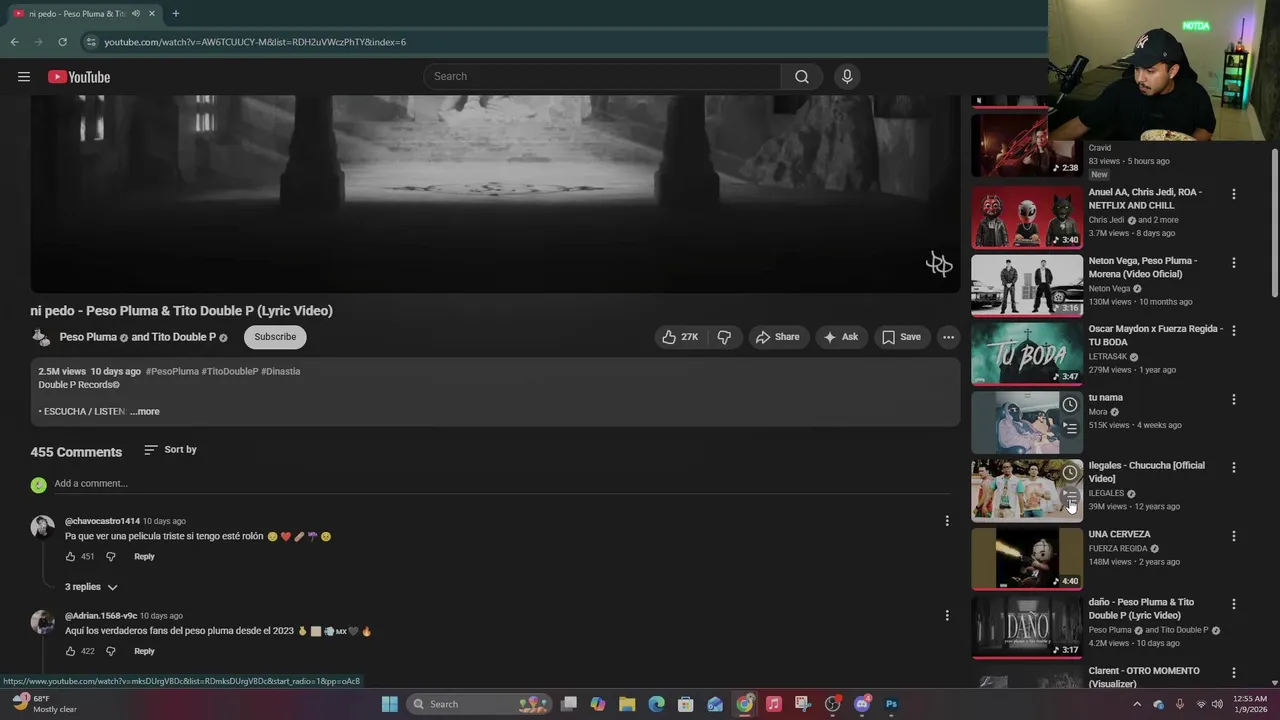Open the Peso Pluma channel name
The image size is (1280, 720).
[x=88, y=338]
